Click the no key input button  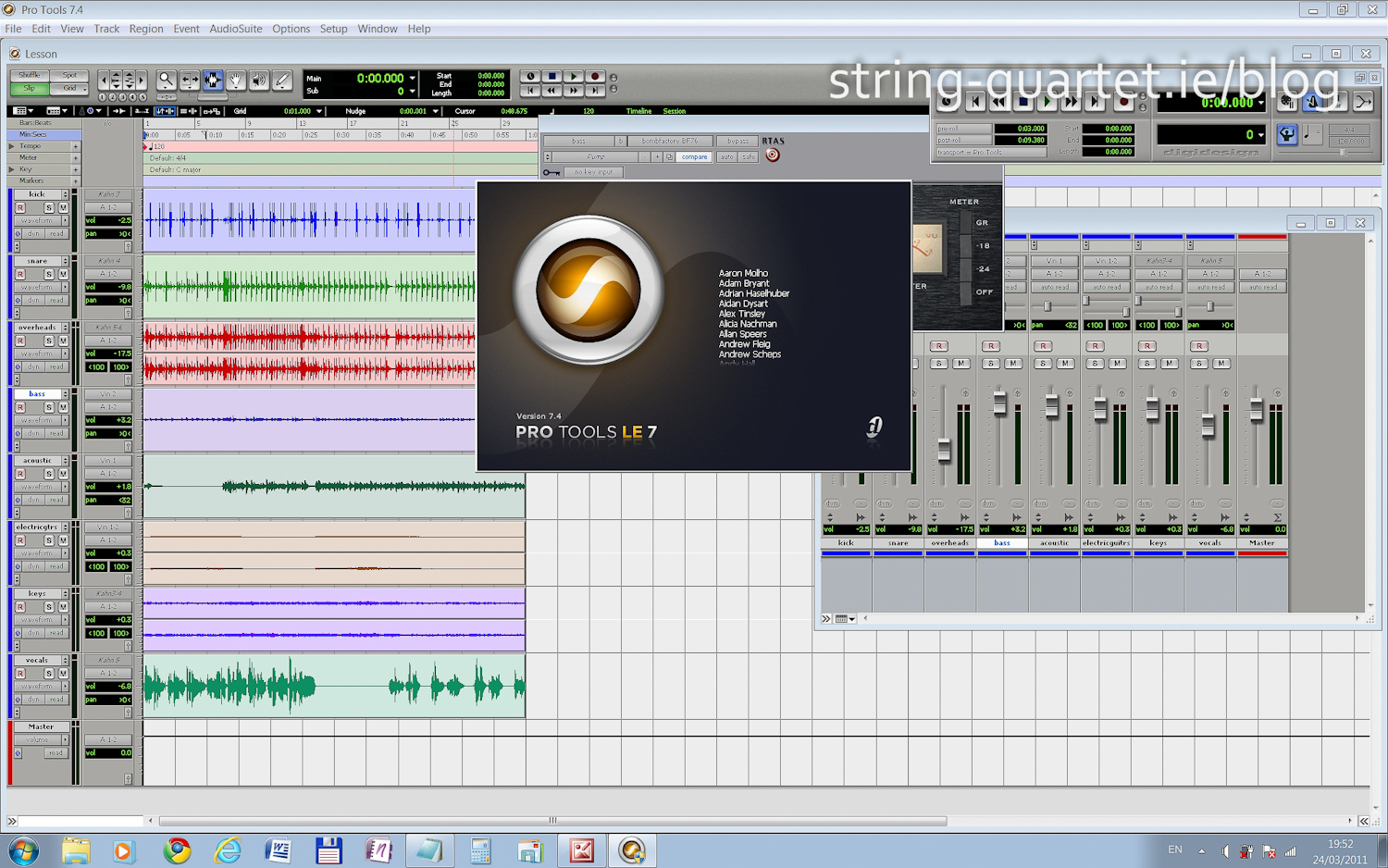click(x=593, y=172)
